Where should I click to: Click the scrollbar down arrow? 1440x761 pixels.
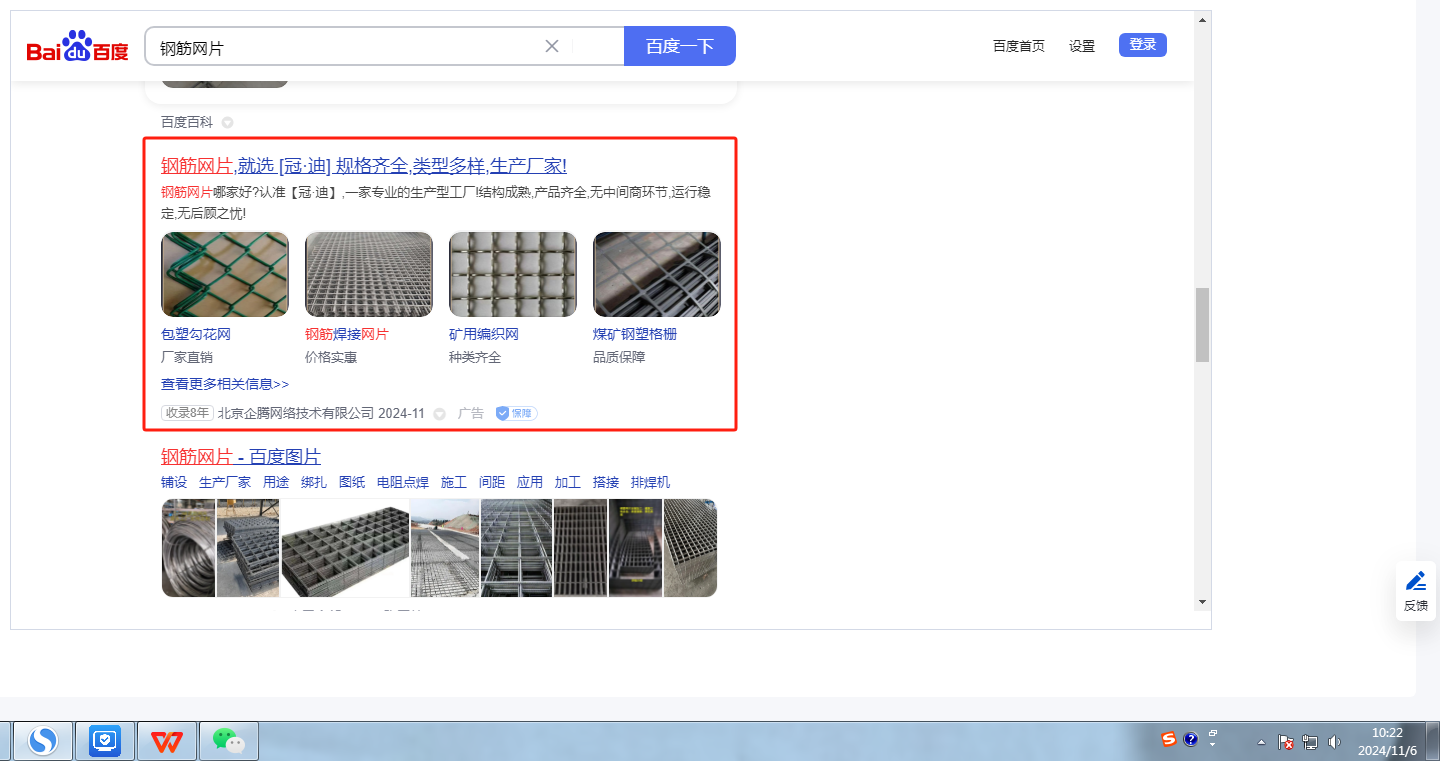(x=1203, y=602)
